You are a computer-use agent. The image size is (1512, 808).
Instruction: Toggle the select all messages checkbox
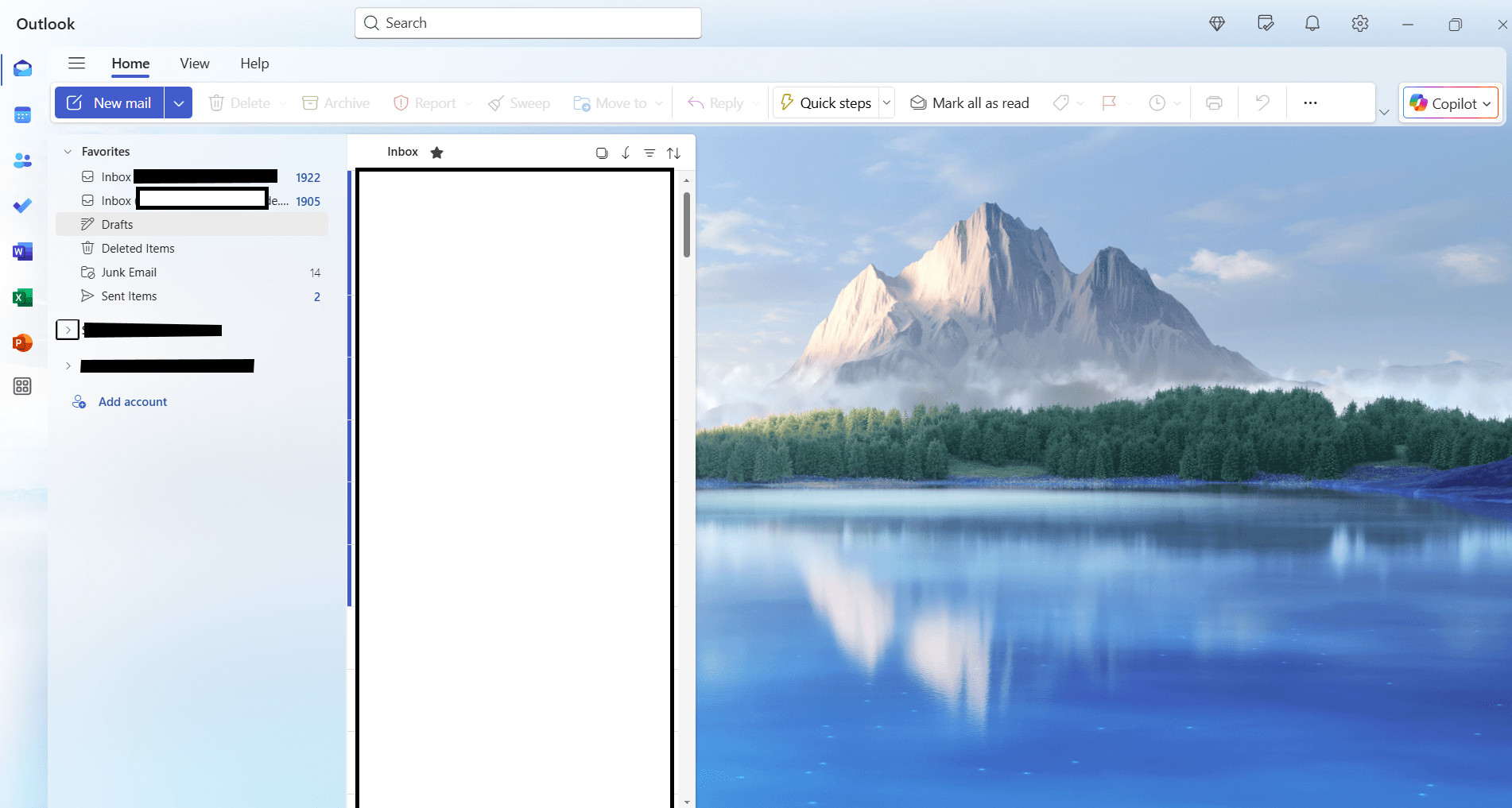pyautogui.click(x=602, y=153)
